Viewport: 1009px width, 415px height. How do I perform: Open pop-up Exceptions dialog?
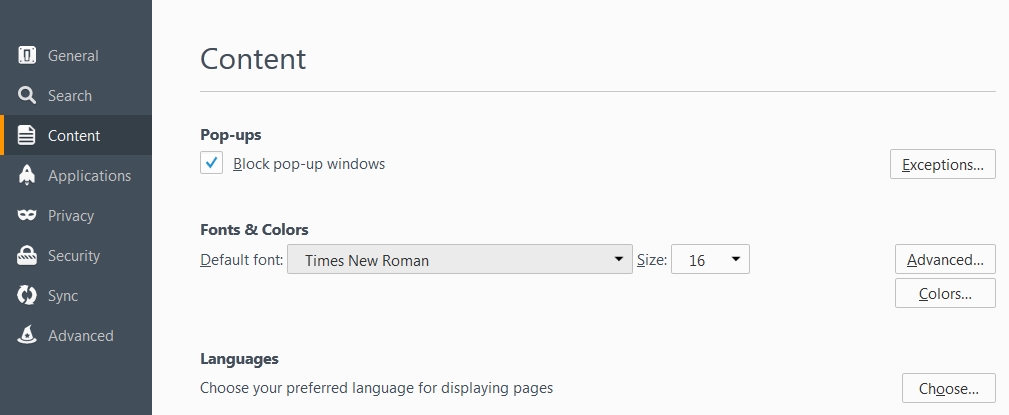[942, 164]
